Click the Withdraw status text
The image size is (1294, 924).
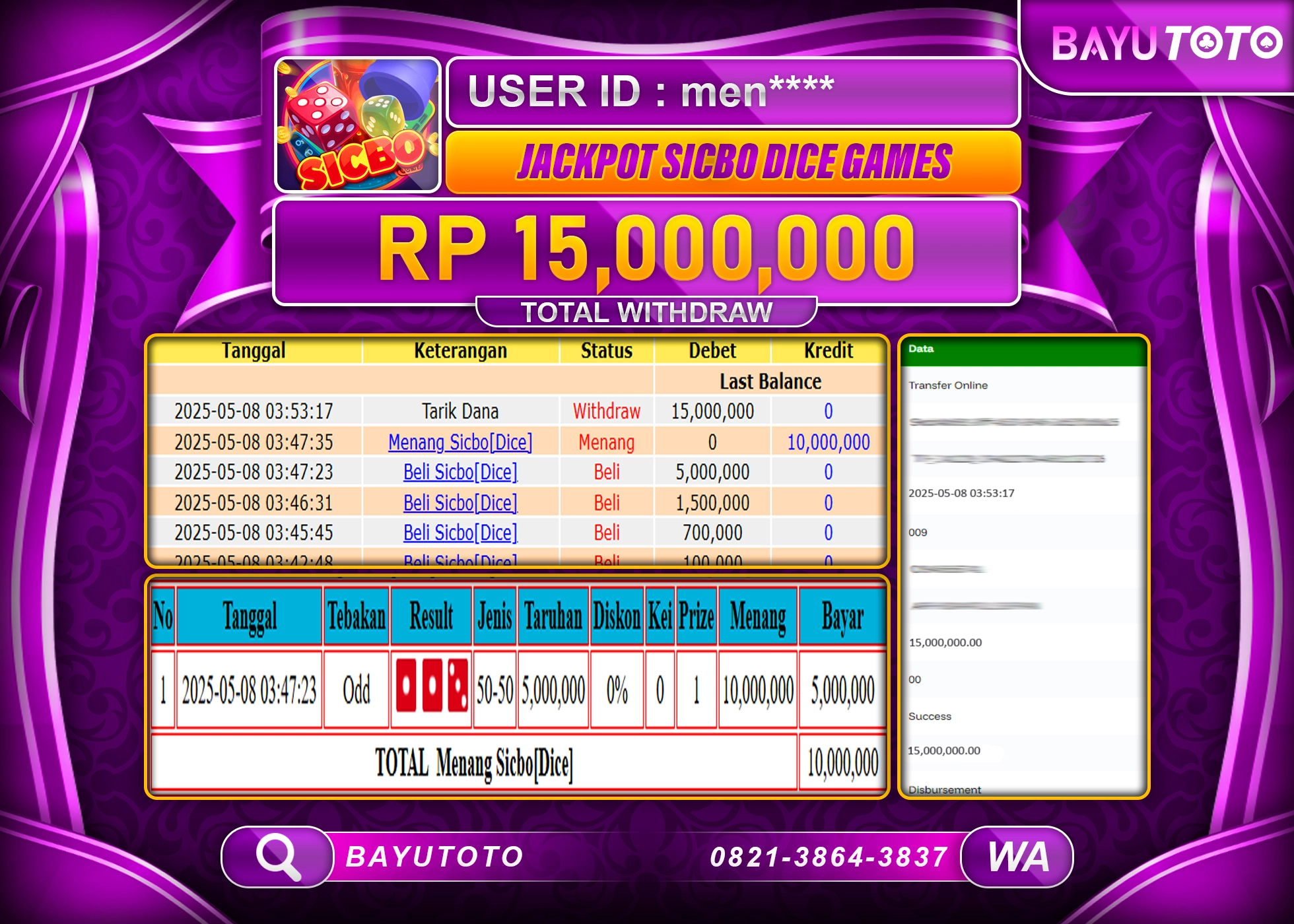(605, 411)
